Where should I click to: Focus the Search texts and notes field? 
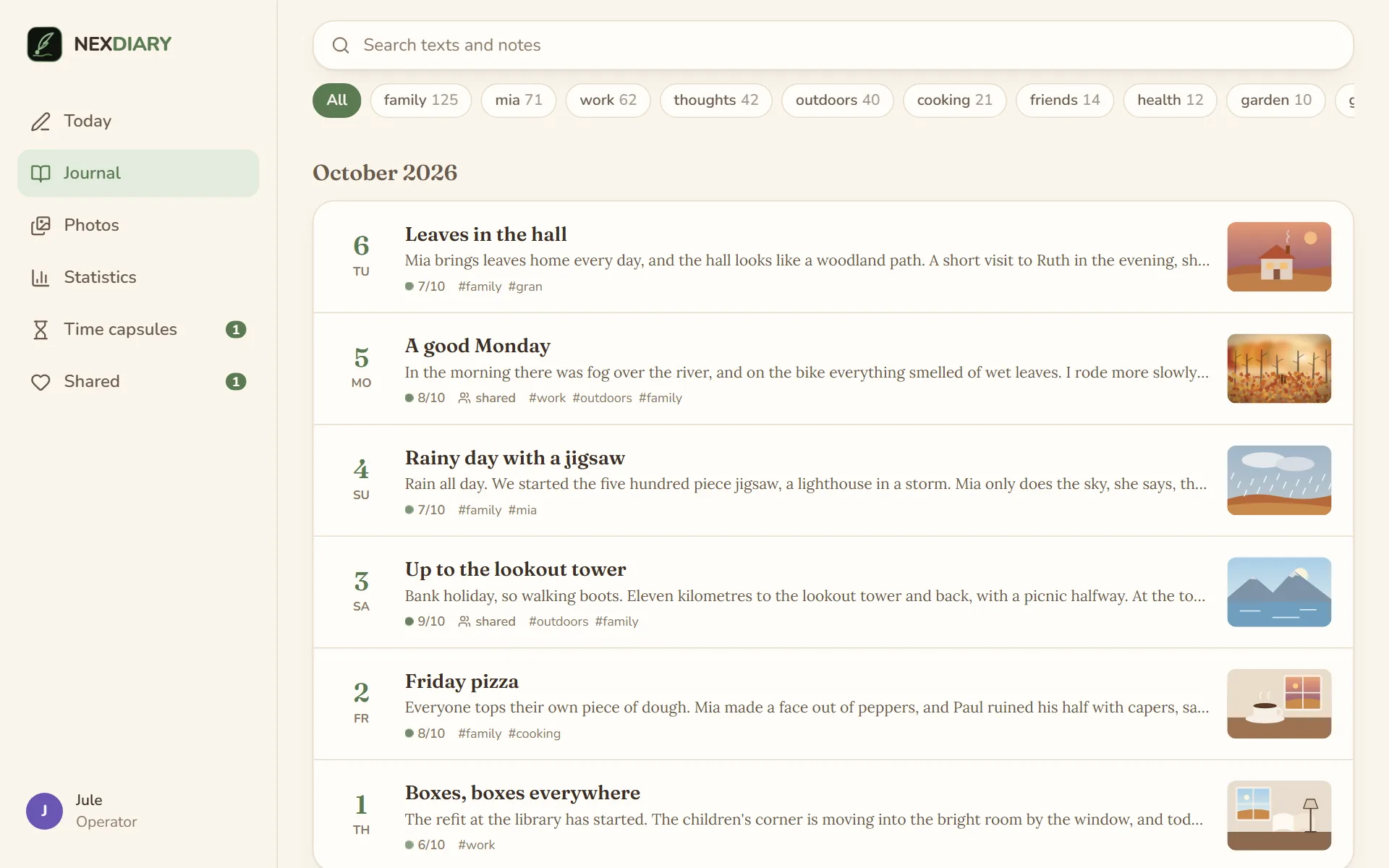[x=833, y=46]
